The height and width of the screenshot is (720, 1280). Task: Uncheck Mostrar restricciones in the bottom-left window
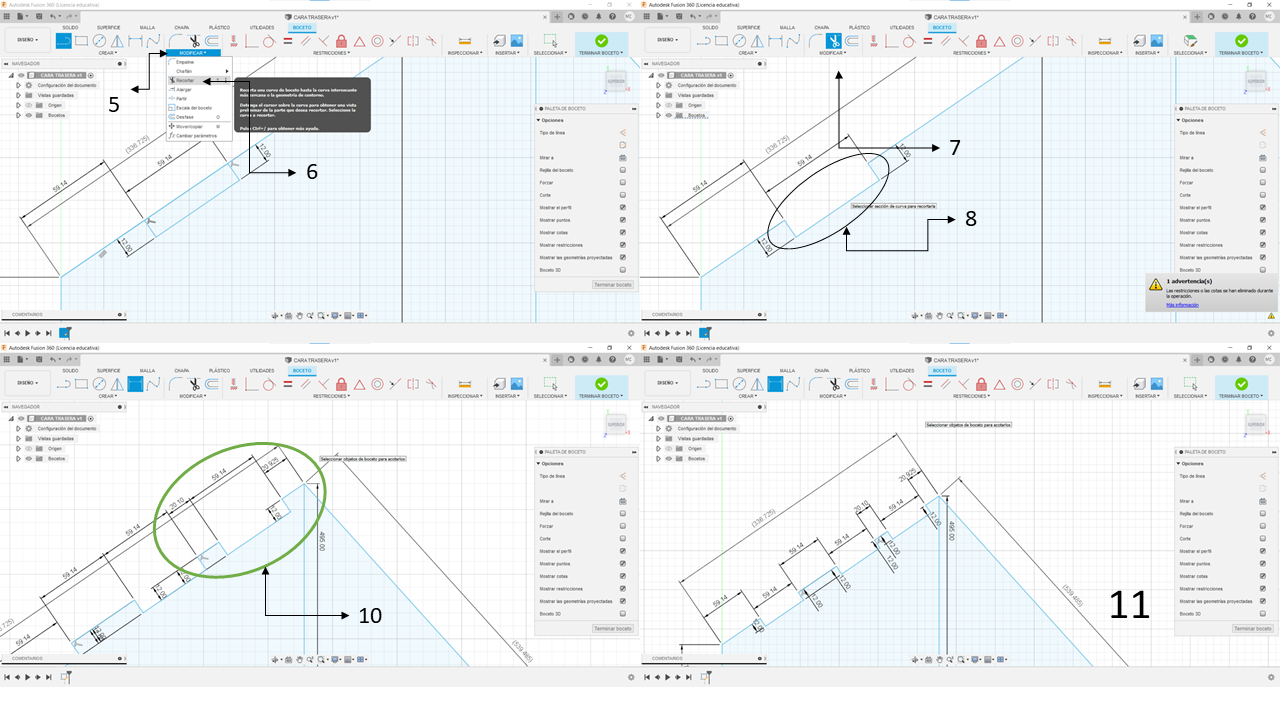622,589
